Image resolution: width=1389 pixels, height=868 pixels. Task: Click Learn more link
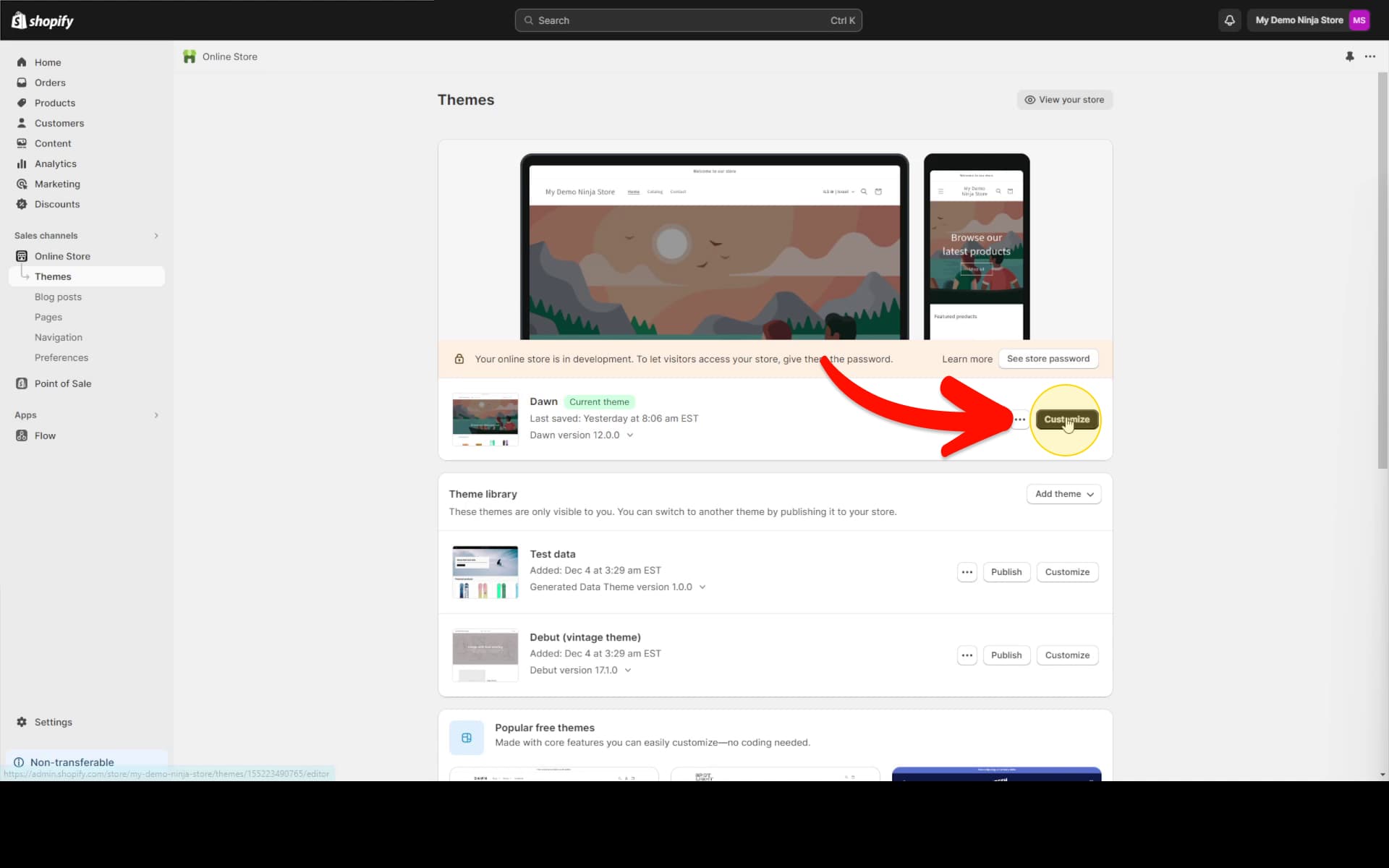pyautogui.click(x=967, y=359)
